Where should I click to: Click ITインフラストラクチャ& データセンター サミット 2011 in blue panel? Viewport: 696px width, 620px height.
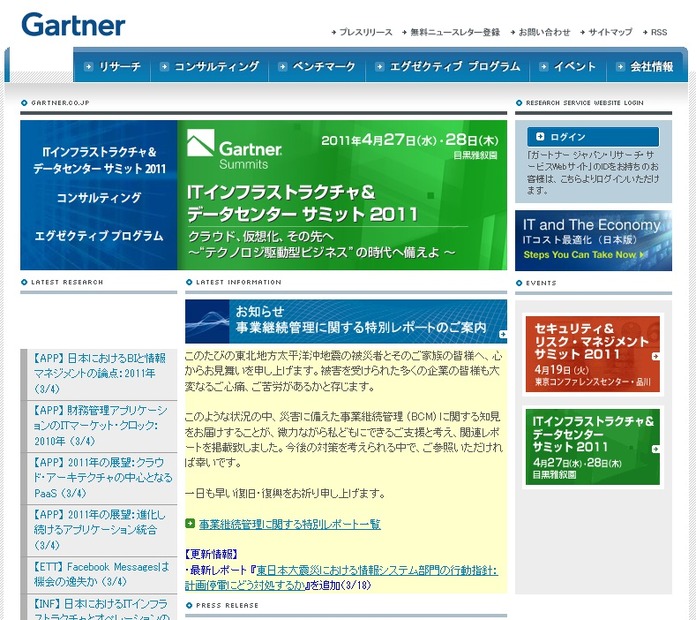(99, 160)
